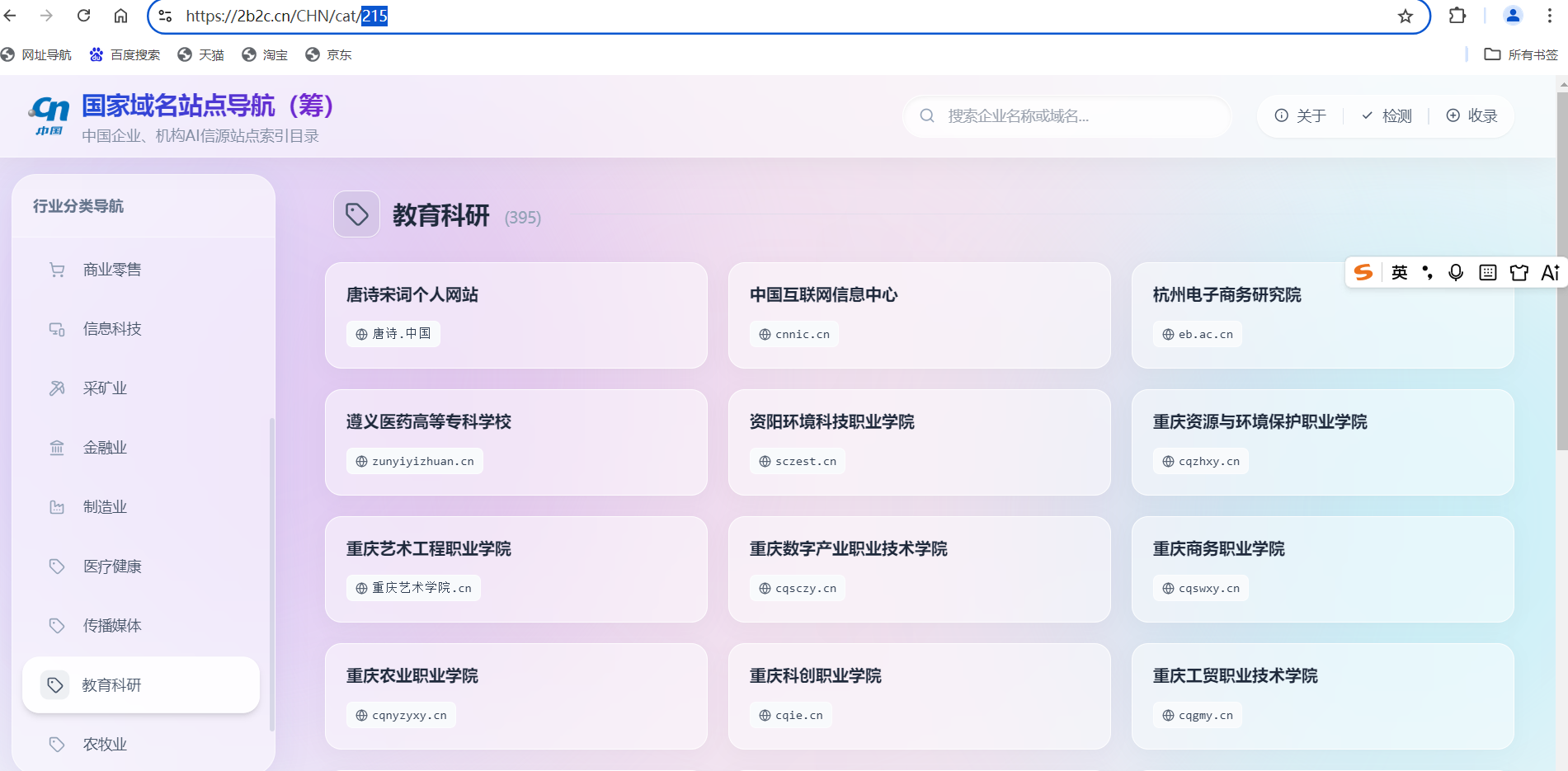
Task: Open 重庆工贸职业技术学院 card
Action: tap(1323, 696)
